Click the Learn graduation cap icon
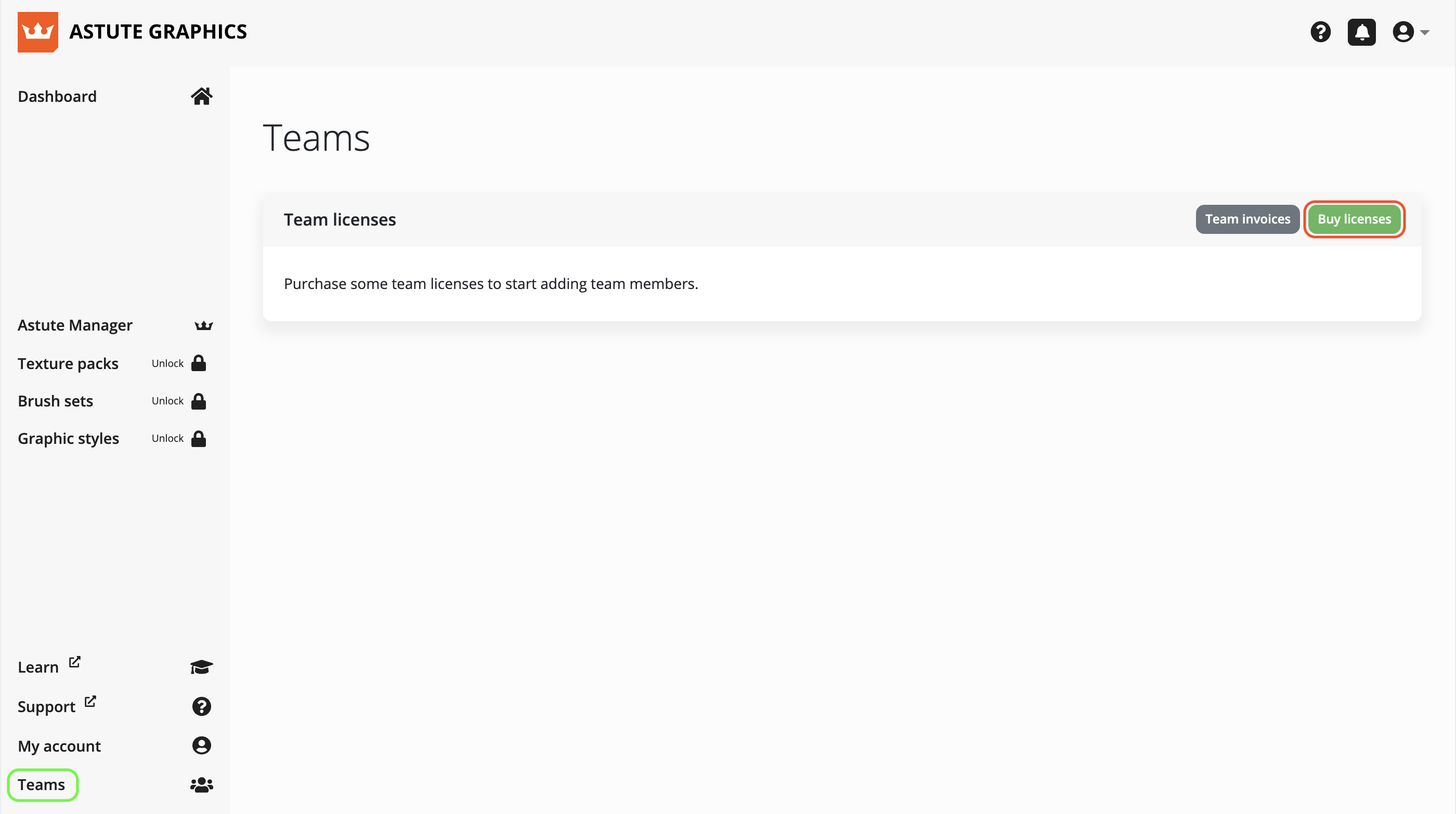 click(201, 667)
